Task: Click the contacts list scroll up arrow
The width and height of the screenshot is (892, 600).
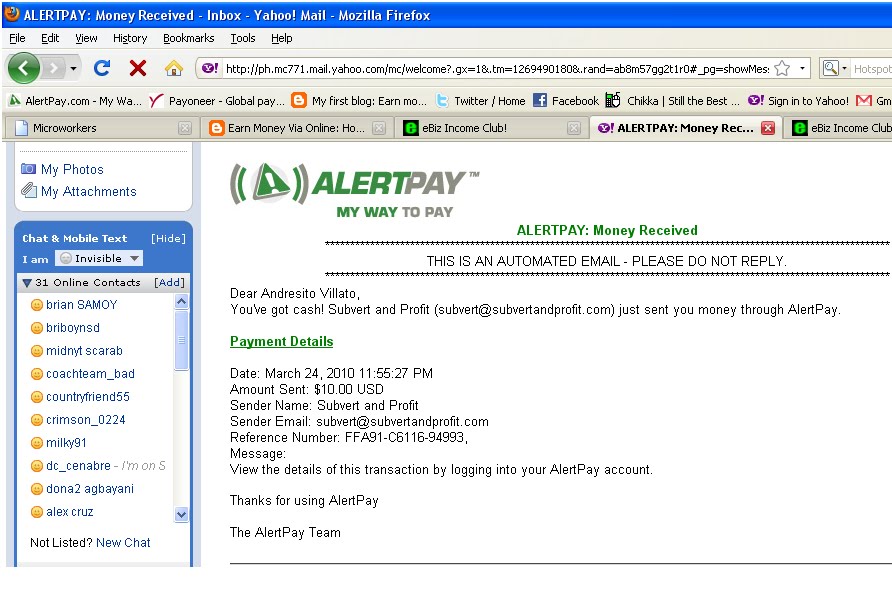Action: click(181, 301)
